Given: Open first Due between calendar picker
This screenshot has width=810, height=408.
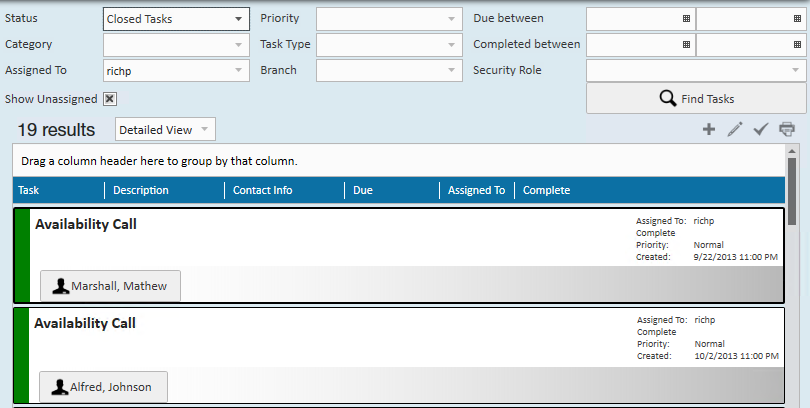Looking at the screenshot, I should point(686,19).
